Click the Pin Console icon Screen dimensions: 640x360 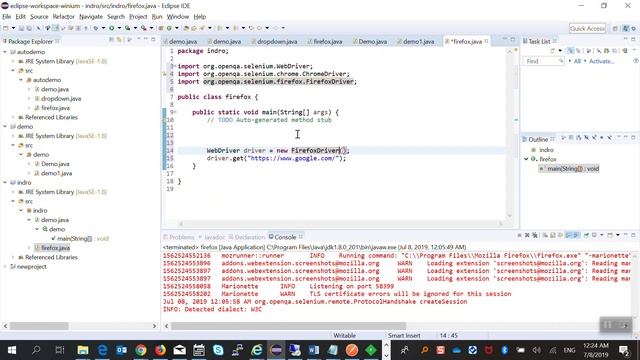(x=586, y=236)
